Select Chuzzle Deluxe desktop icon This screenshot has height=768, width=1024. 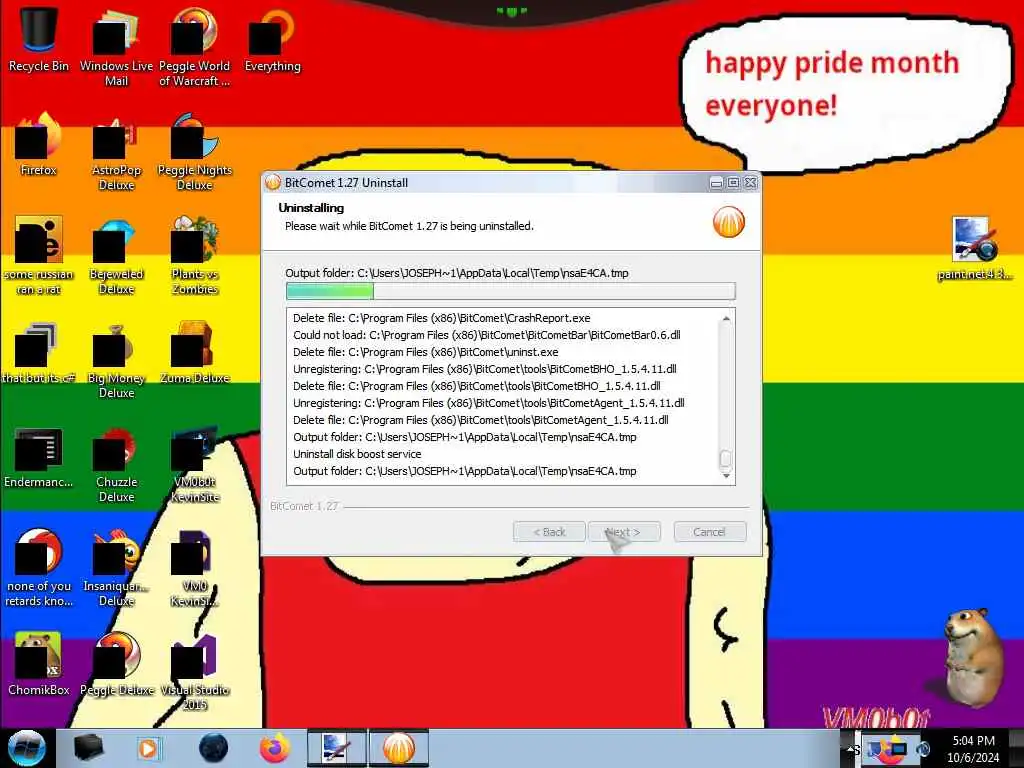tap(116, 464)
